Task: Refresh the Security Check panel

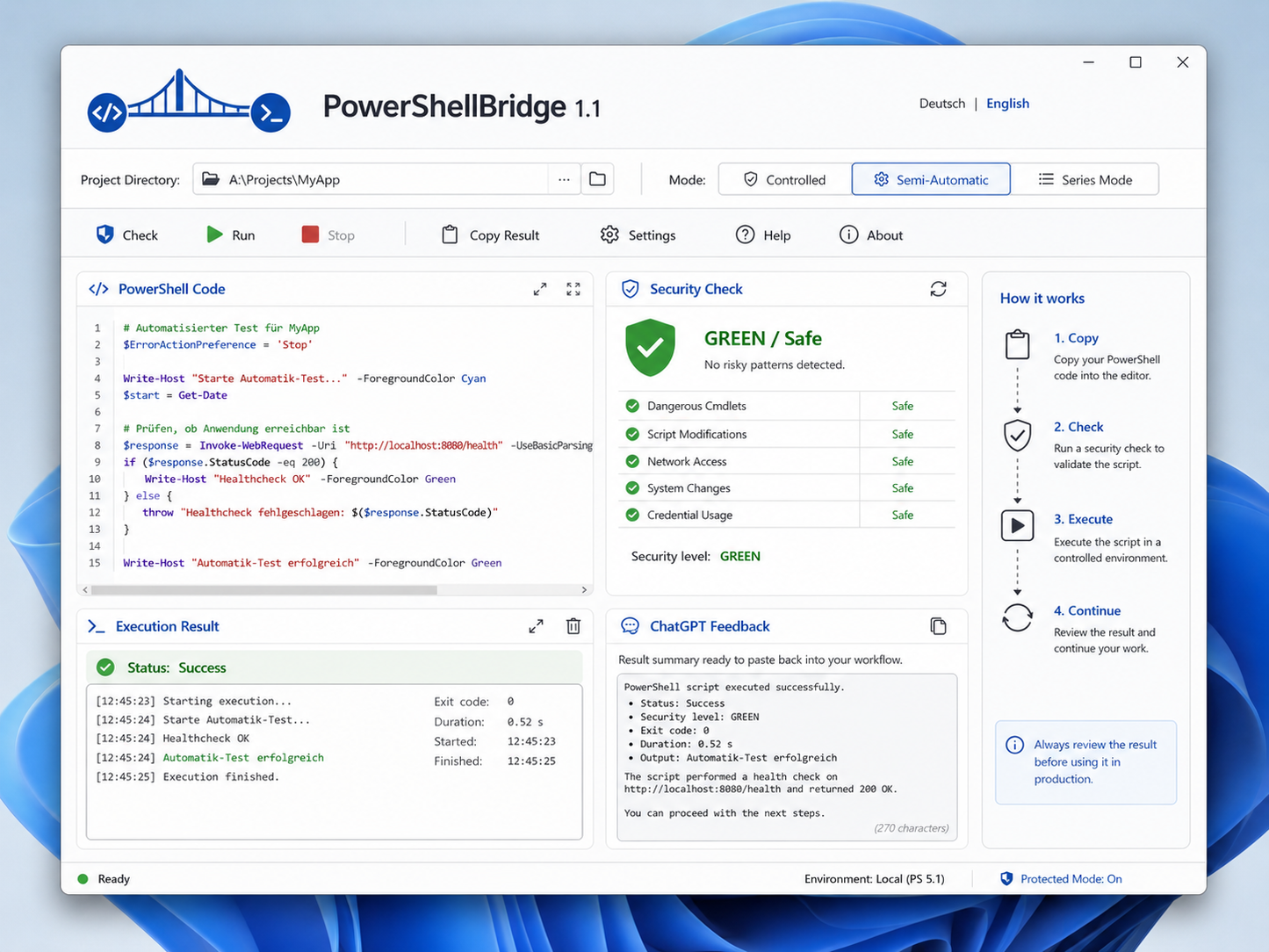Action: (x=938, y=289)
